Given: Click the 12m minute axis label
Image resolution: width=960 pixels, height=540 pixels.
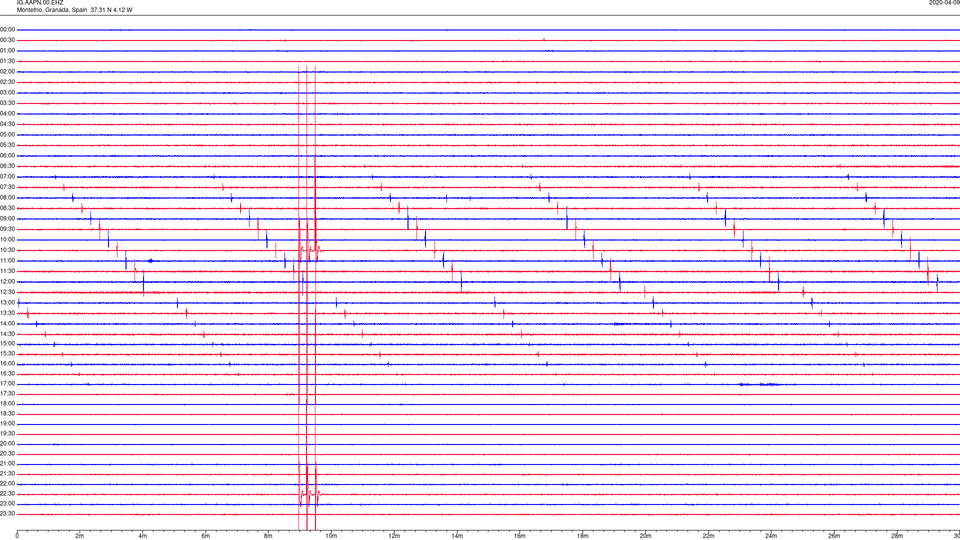Looking at the screenshot, I should (394, 536).
